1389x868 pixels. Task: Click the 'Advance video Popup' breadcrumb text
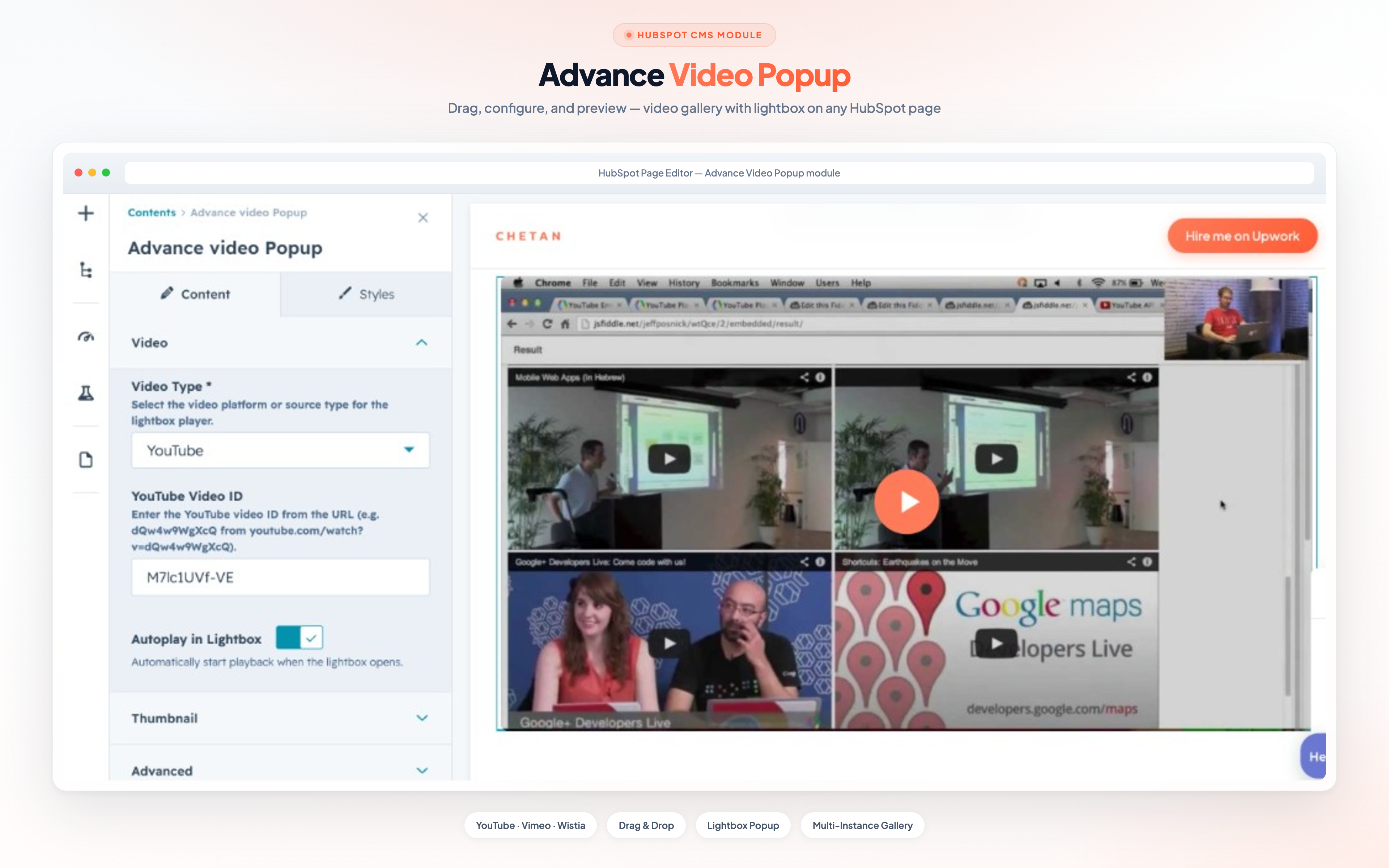point(249,212)
